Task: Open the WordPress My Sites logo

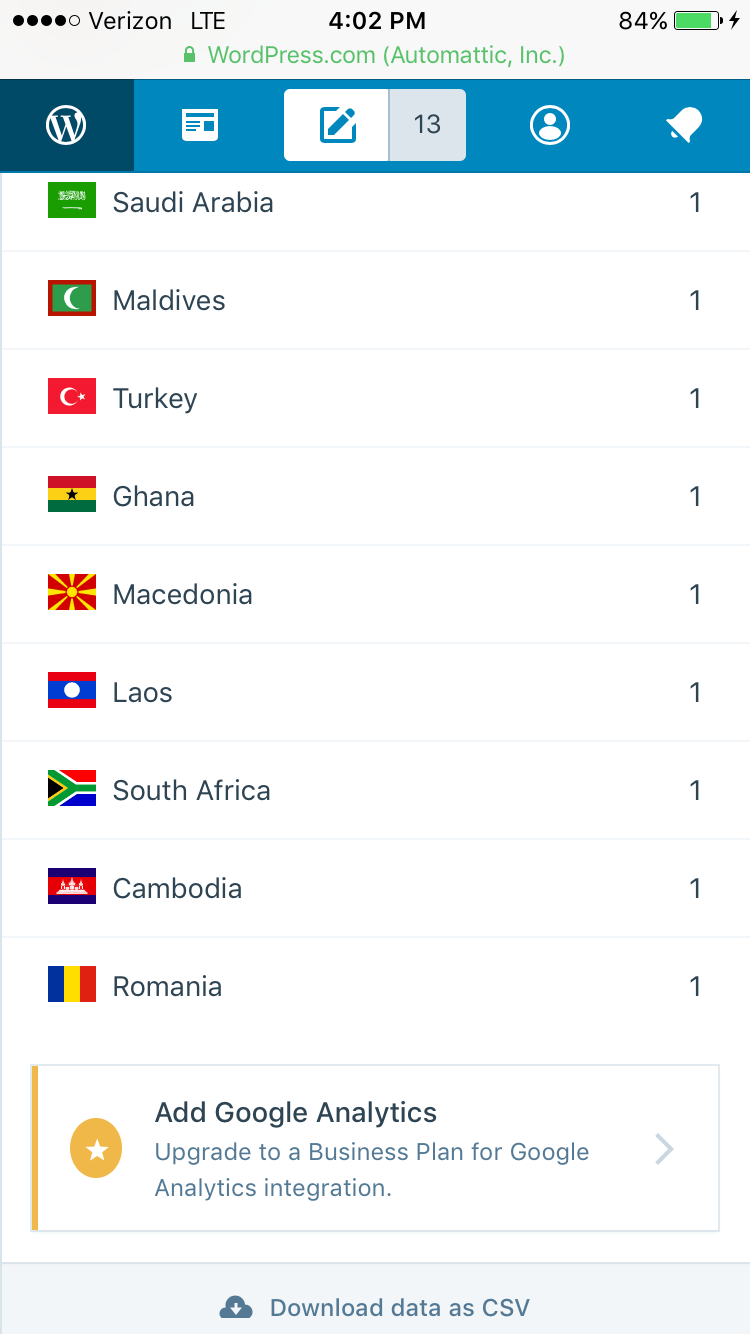Action: coord(66,125)
